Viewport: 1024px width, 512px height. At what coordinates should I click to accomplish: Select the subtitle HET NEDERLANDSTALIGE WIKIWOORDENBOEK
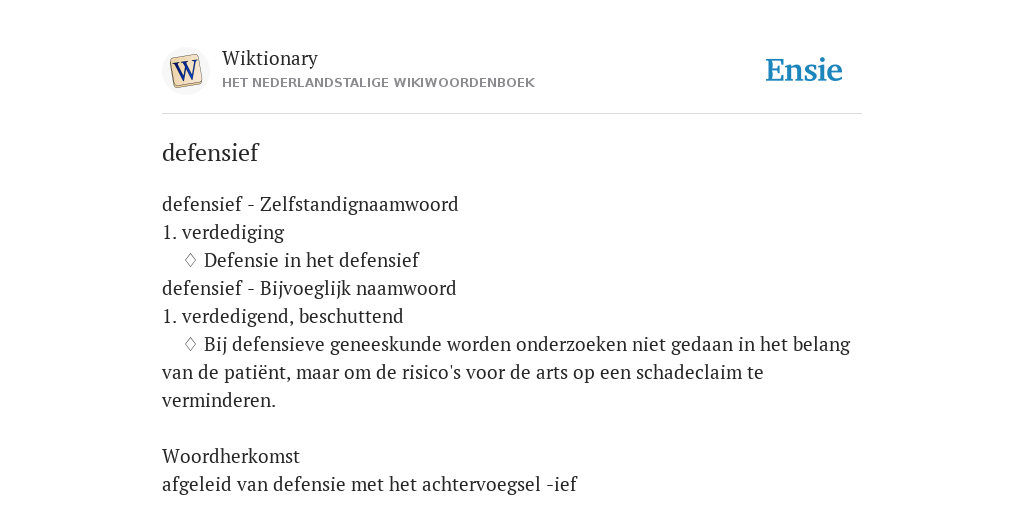(x=378, y=83)
